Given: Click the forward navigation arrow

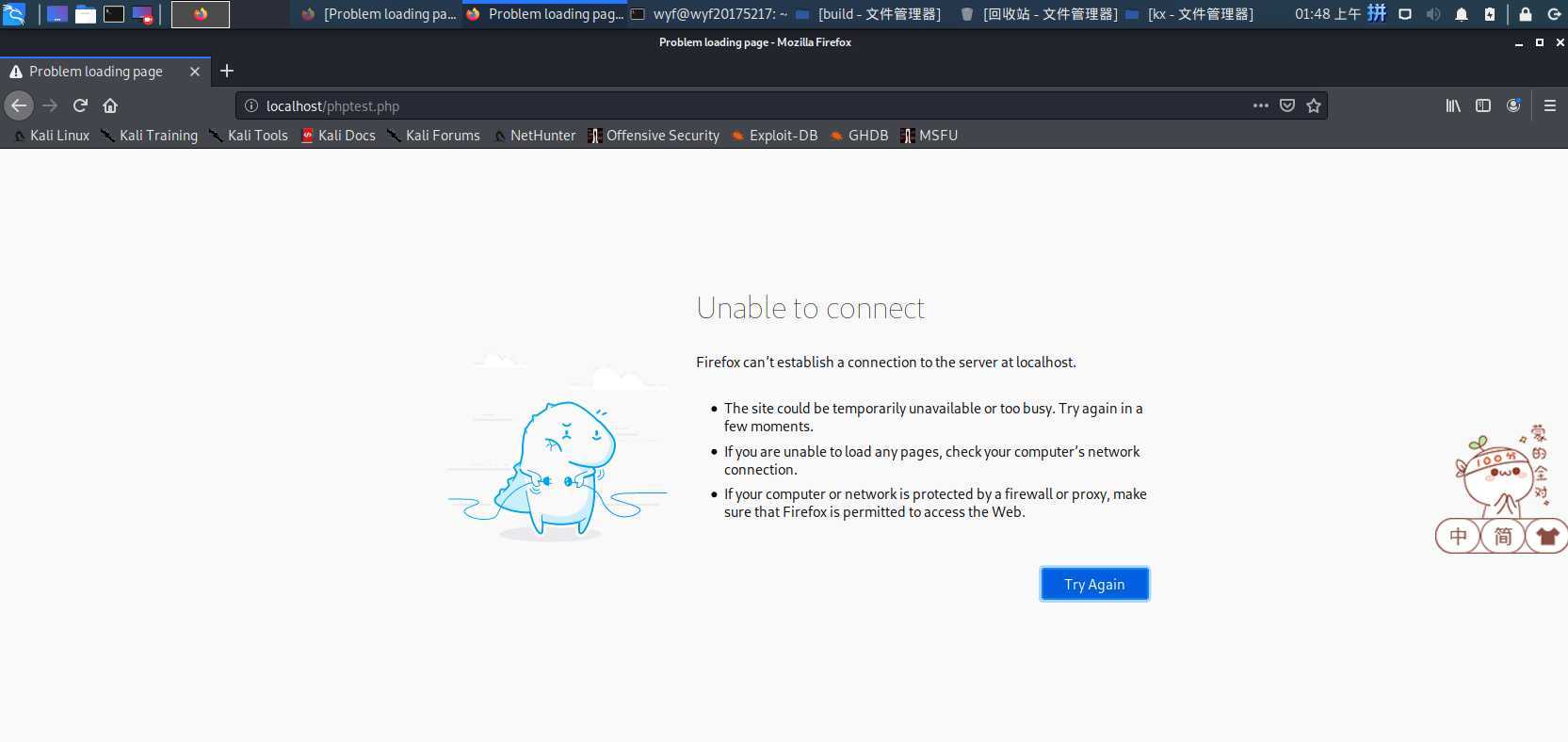Looking at the screenshot, I should click(50, 105).
